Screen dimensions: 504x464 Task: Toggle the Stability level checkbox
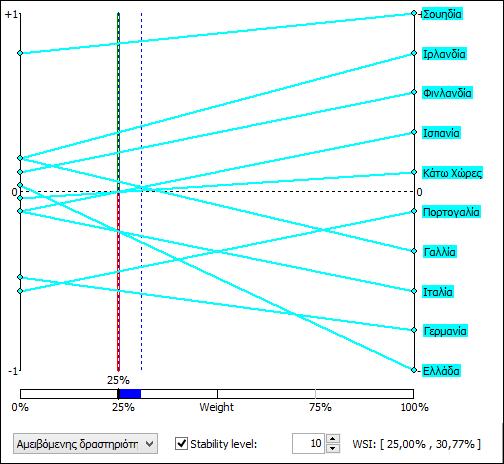point(181,444)
